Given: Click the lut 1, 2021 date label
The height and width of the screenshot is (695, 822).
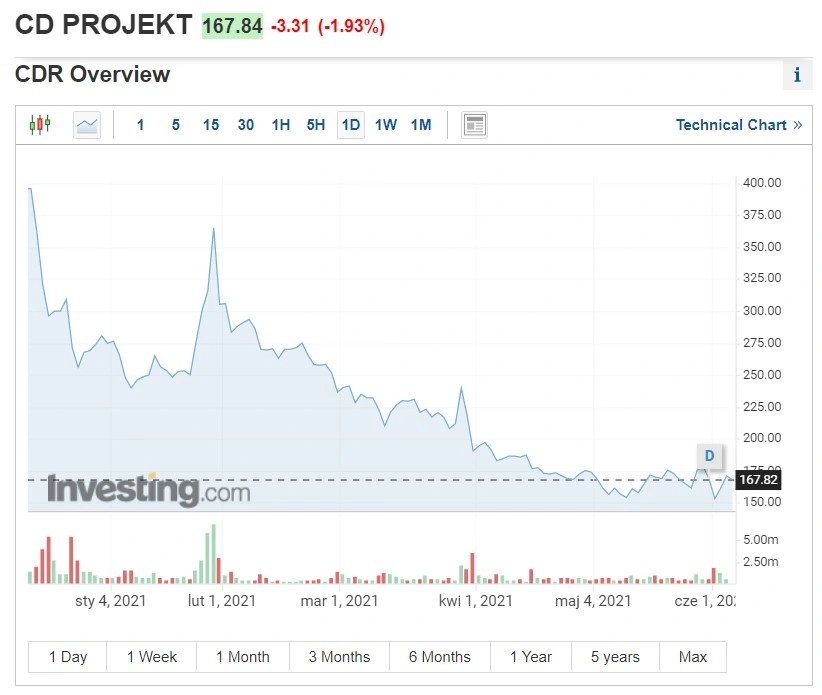Looking at the screenshot, I should coord(222,601).
